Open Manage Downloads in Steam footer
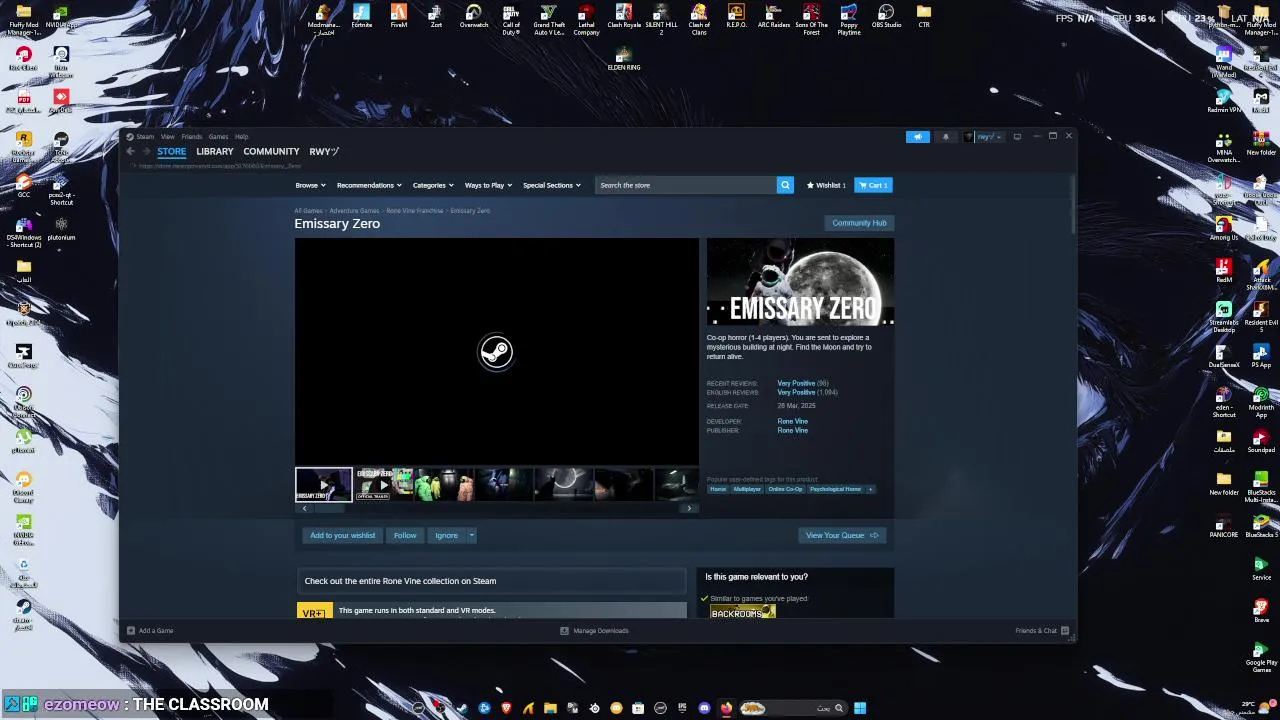This screenshot has height=720, width=1280. click(594, 631)
